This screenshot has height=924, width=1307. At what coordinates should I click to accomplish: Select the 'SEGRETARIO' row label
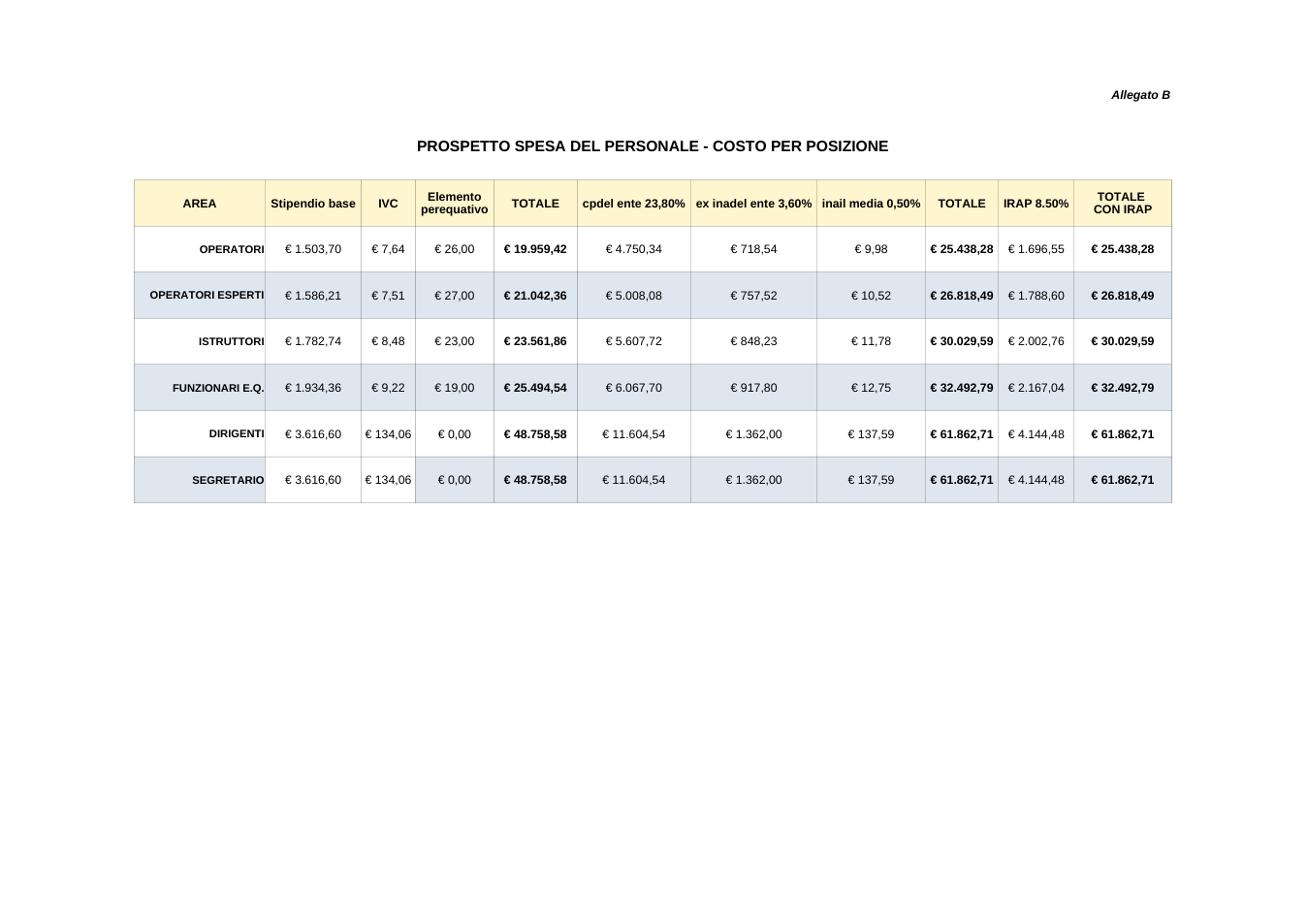228,480
